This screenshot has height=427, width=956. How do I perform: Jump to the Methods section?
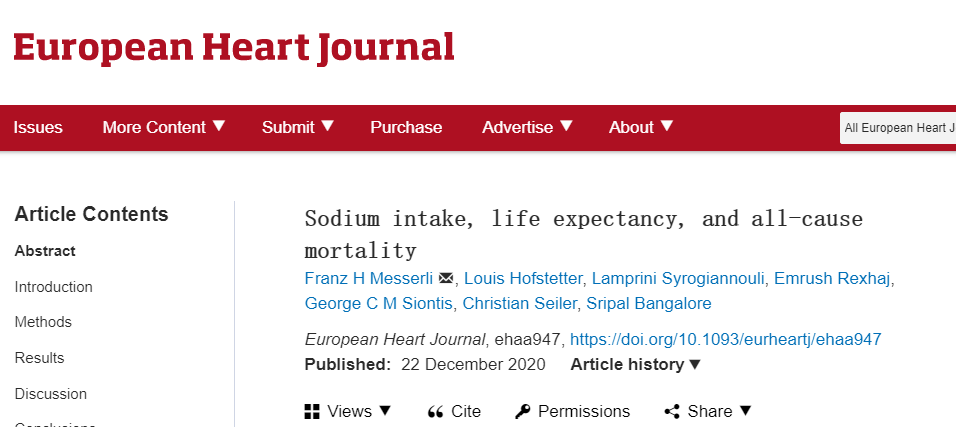43,322
